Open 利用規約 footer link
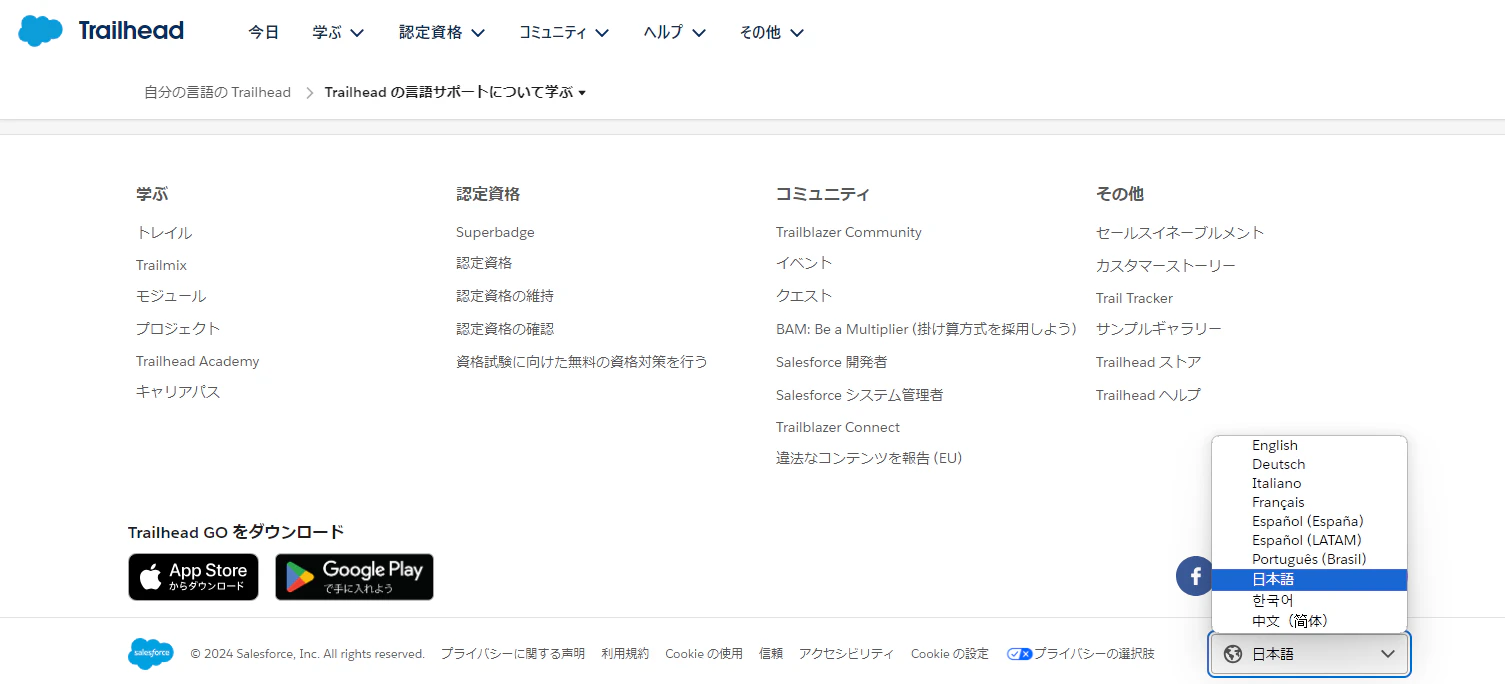 tap(625, 654)
